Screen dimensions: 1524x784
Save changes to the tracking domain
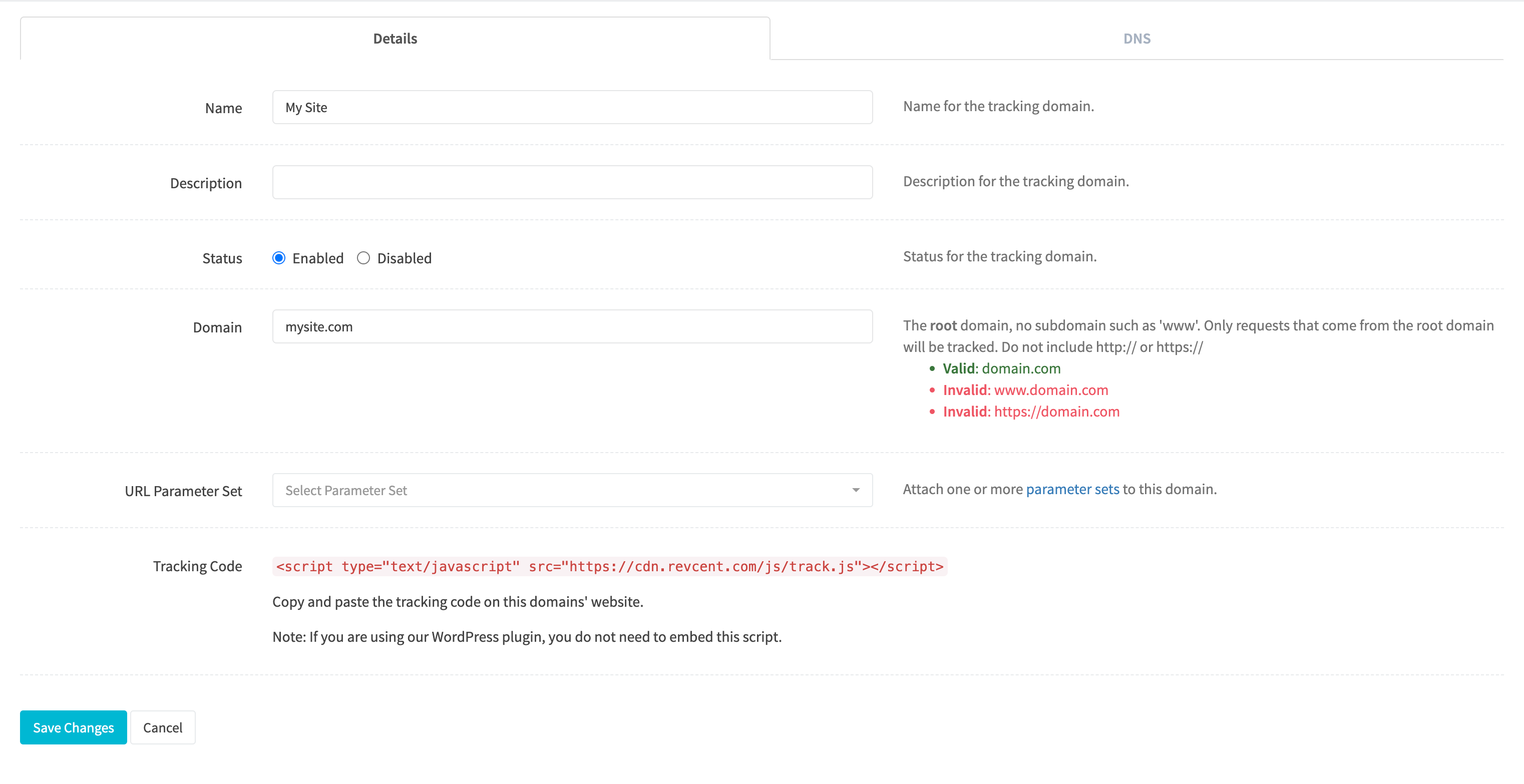coord(74,727)
